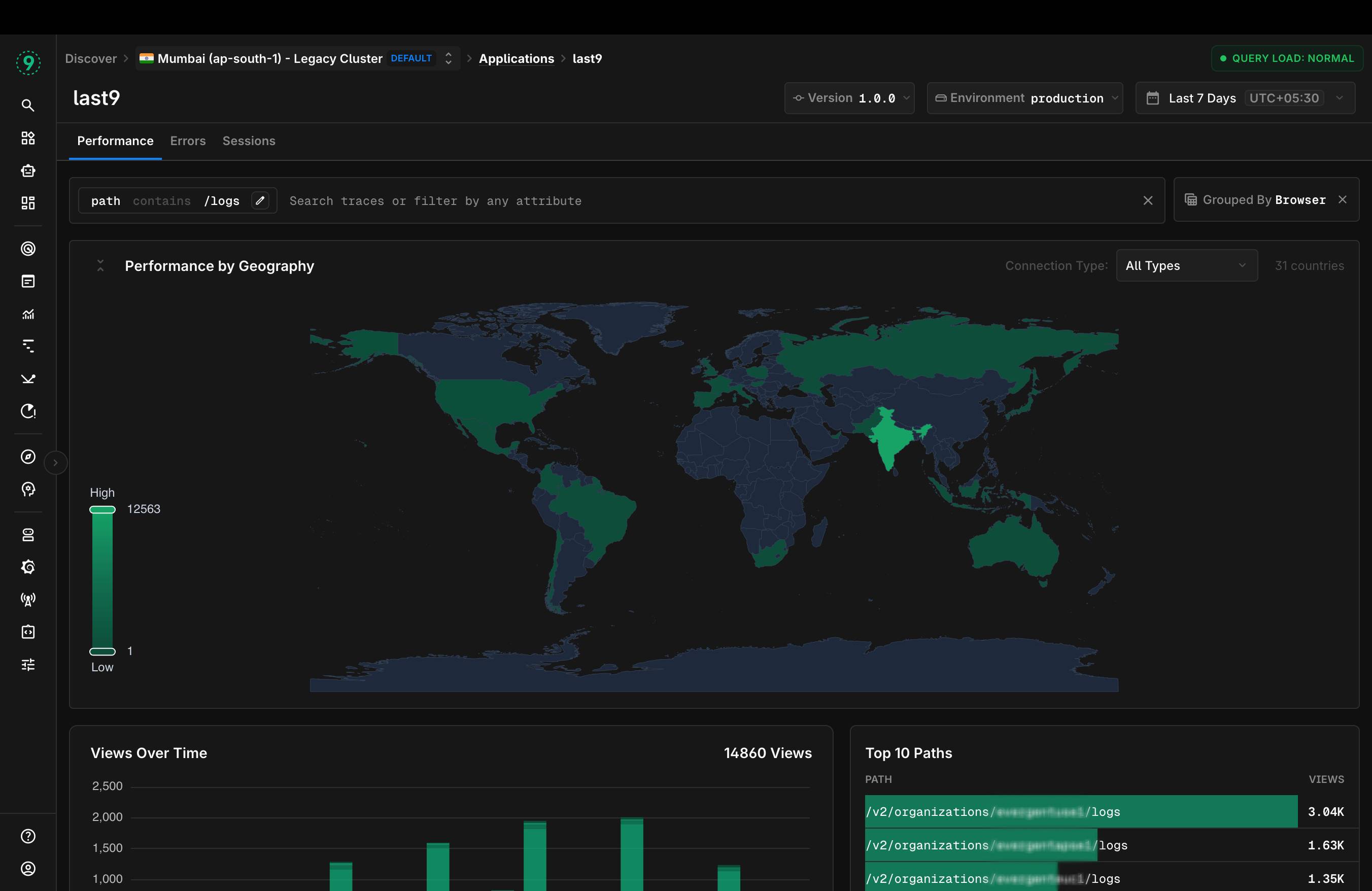Edit the path contains /logs filter
This screenshot has width=1372, height=891.
(260, 200)
